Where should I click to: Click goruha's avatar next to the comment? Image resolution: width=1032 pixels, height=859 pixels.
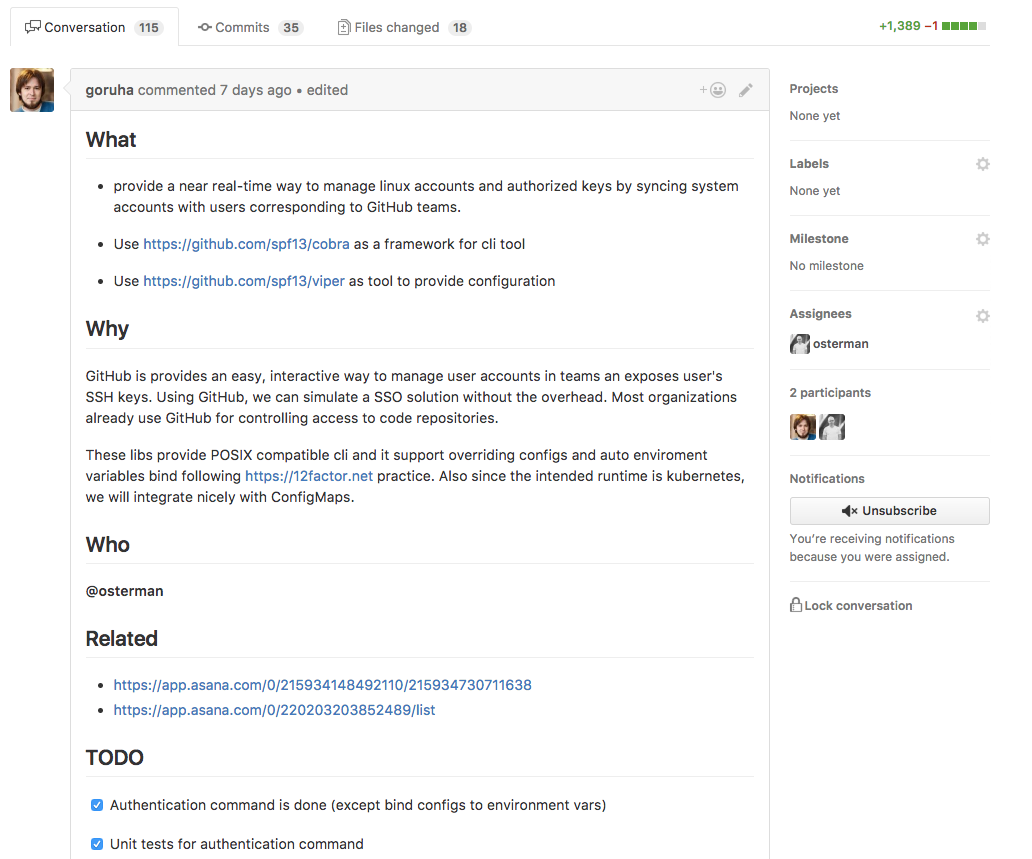pos(32,90)
